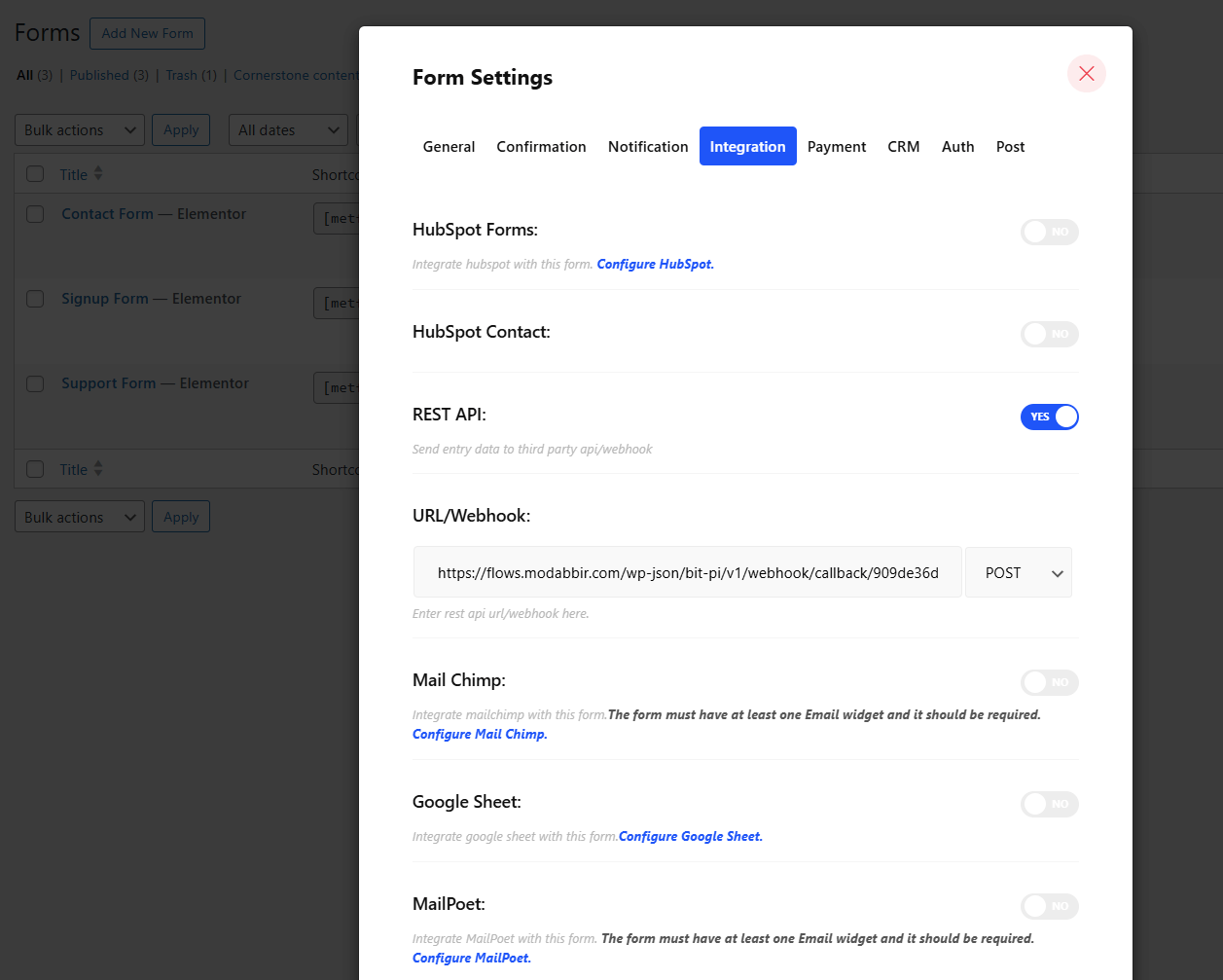Click the Add New Form button

pos(147,33)
